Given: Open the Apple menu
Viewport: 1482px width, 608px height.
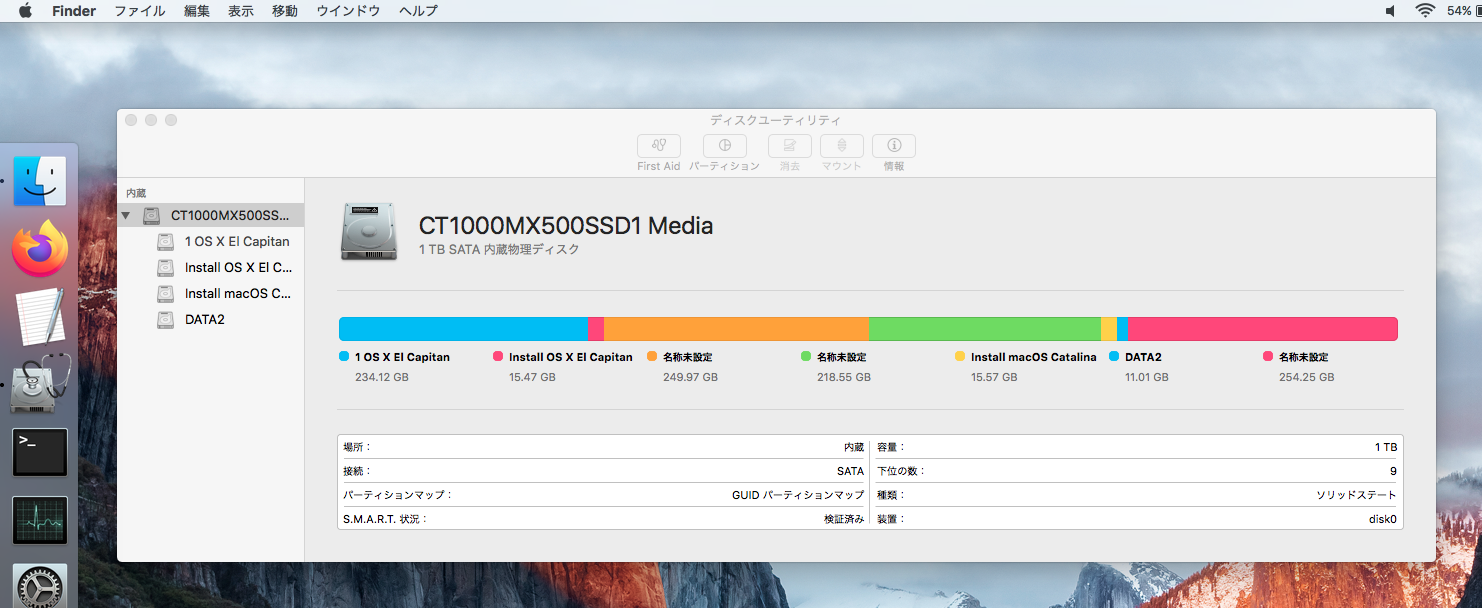Looking at the screenshot, I should click(x=25, y=11).
